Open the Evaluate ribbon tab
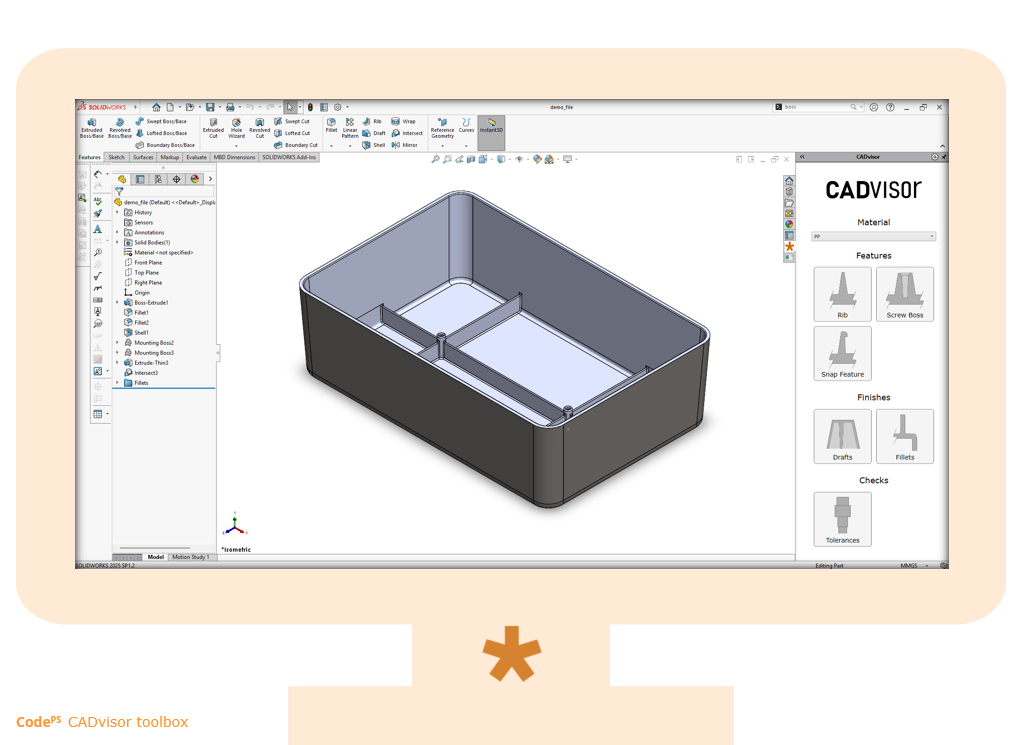1017x745 pixels. [x=197, y=157]
